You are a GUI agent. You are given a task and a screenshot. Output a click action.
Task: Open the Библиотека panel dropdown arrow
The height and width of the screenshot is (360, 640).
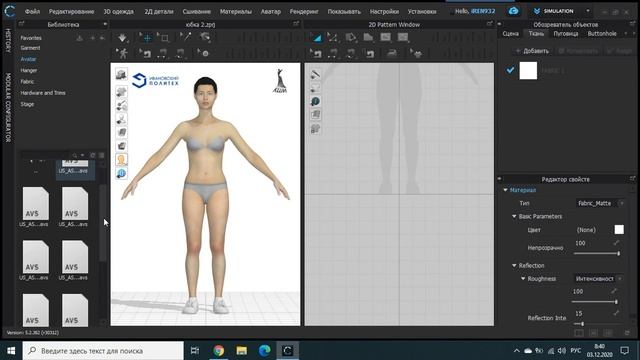coord(105,24)
